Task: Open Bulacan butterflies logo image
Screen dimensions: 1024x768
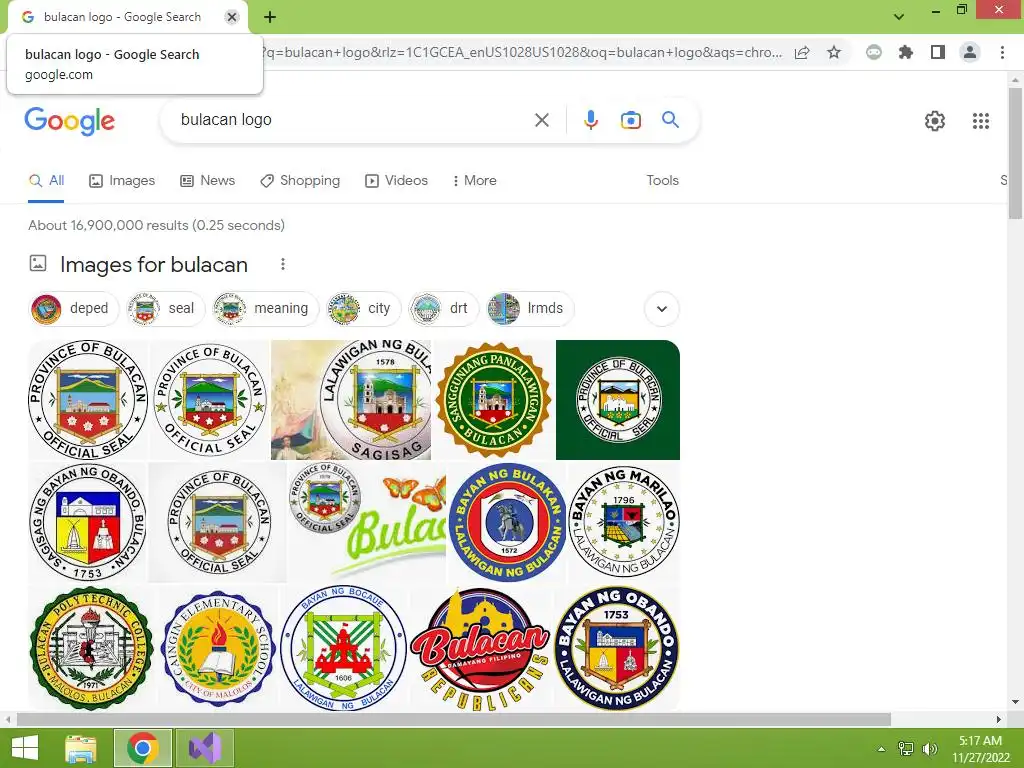Action: (367, 522)
